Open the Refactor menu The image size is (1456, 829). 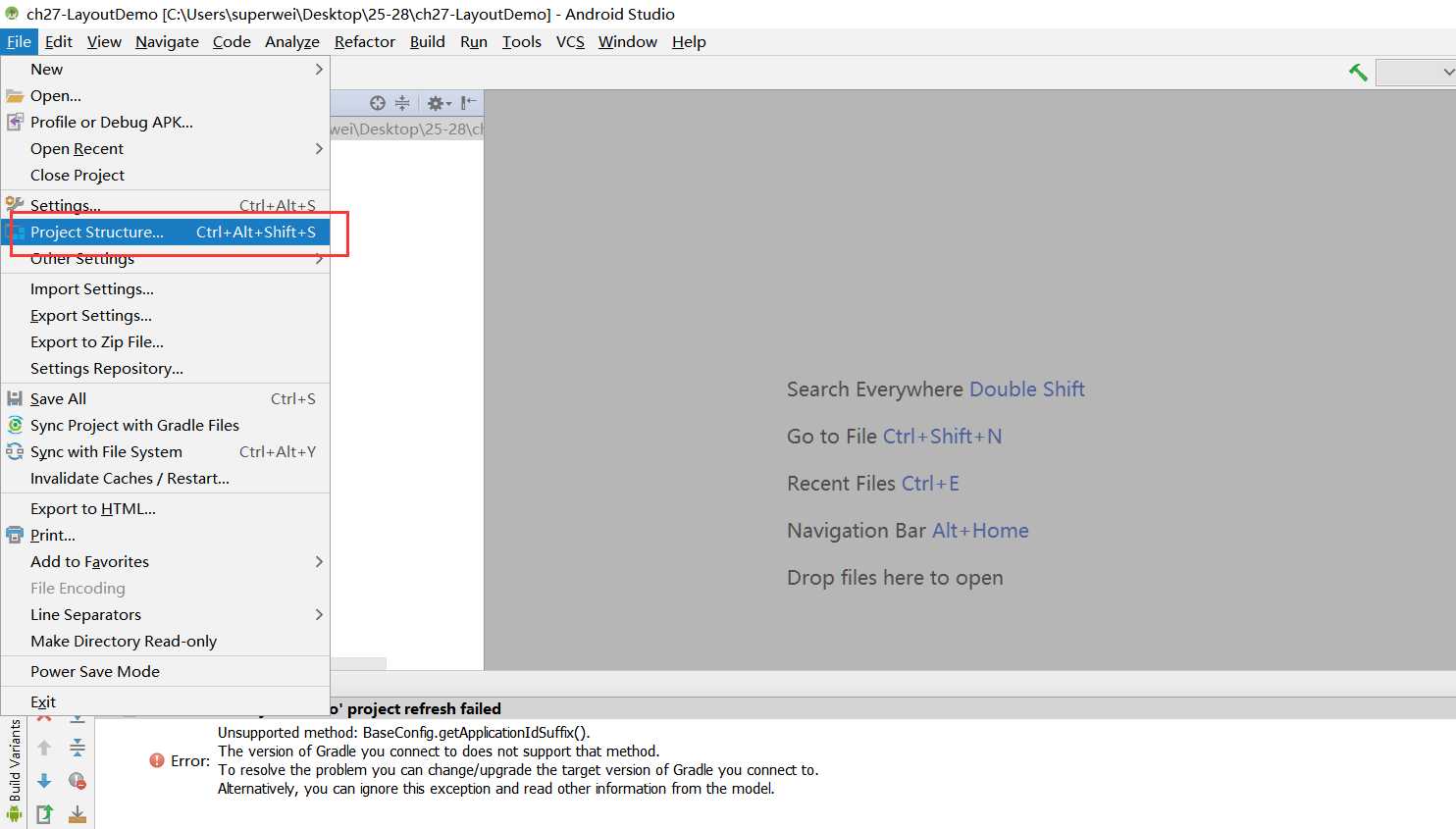point(365,41)
